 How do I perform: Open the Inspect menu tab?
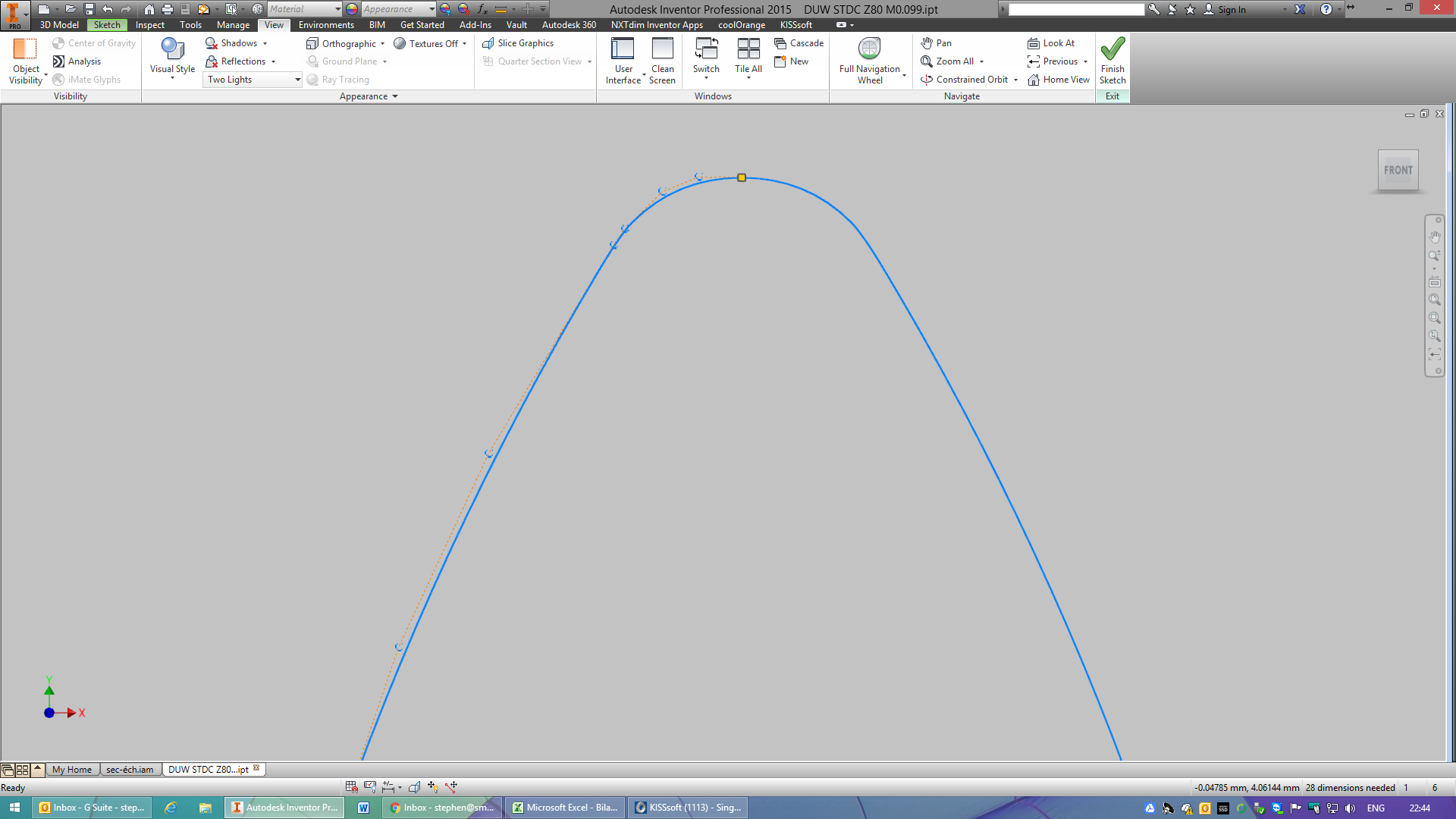(149, 24)
